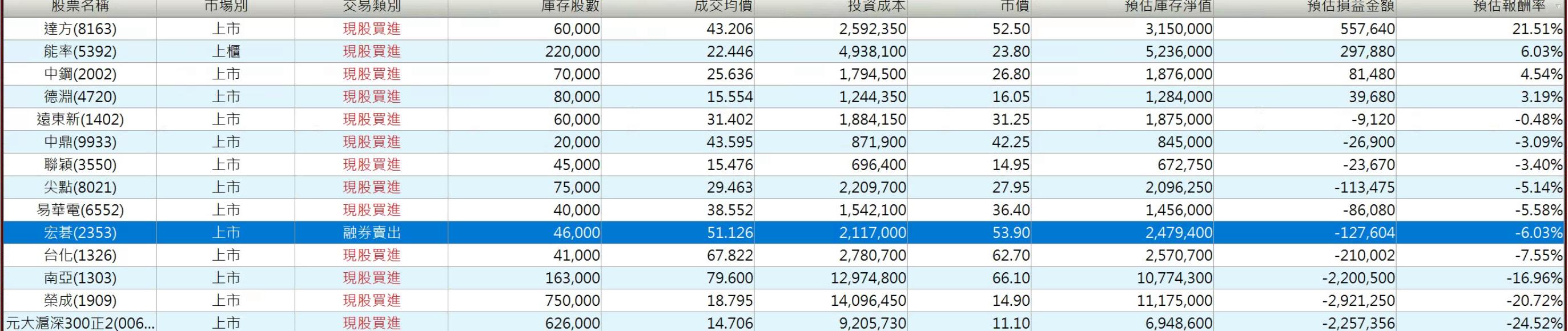Click average price 51.126 in 宏碁 row
The image size is (1568, 331).
(729, 232)
